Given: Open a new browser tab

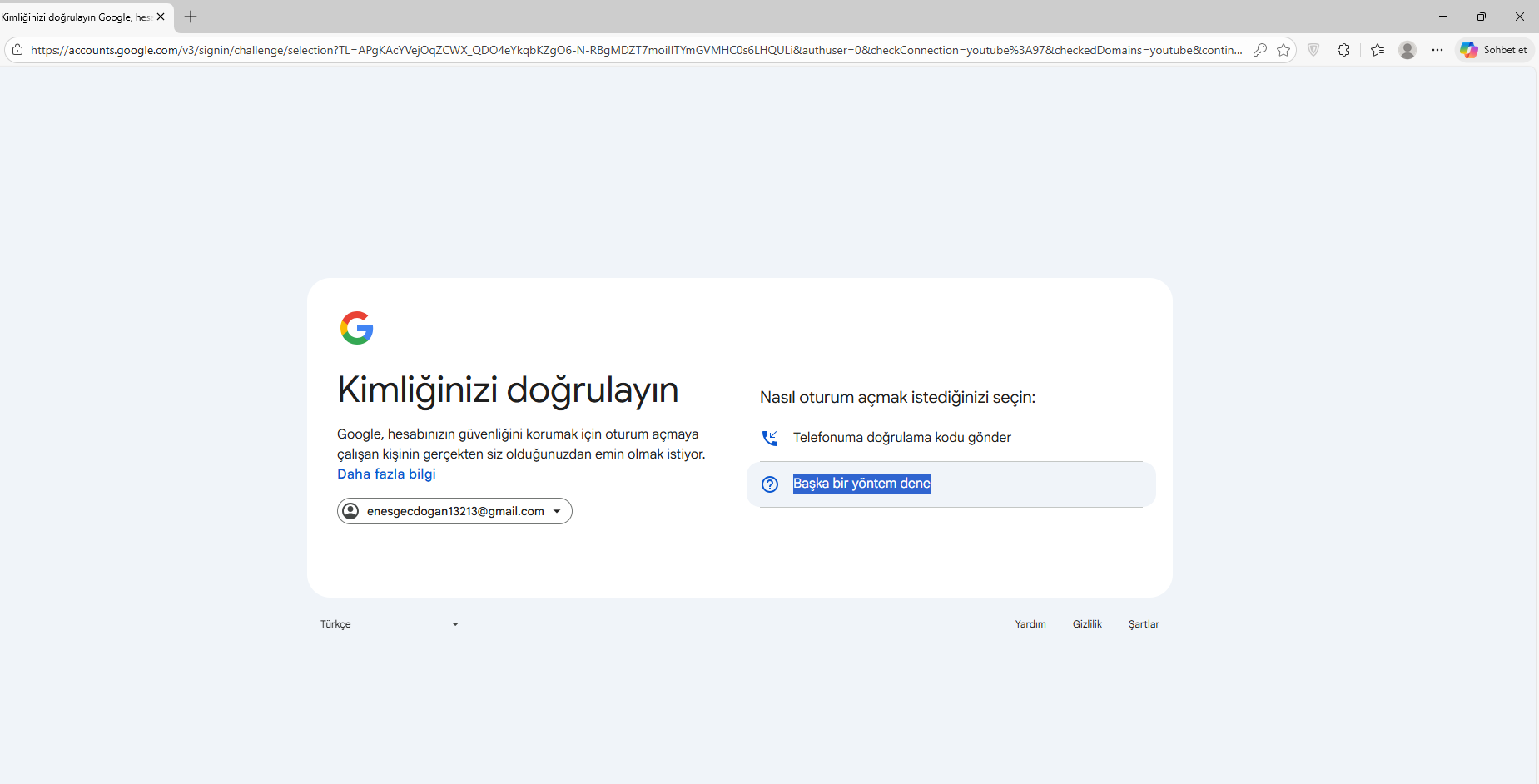Looking at the screenshot, I should point(191,17).
